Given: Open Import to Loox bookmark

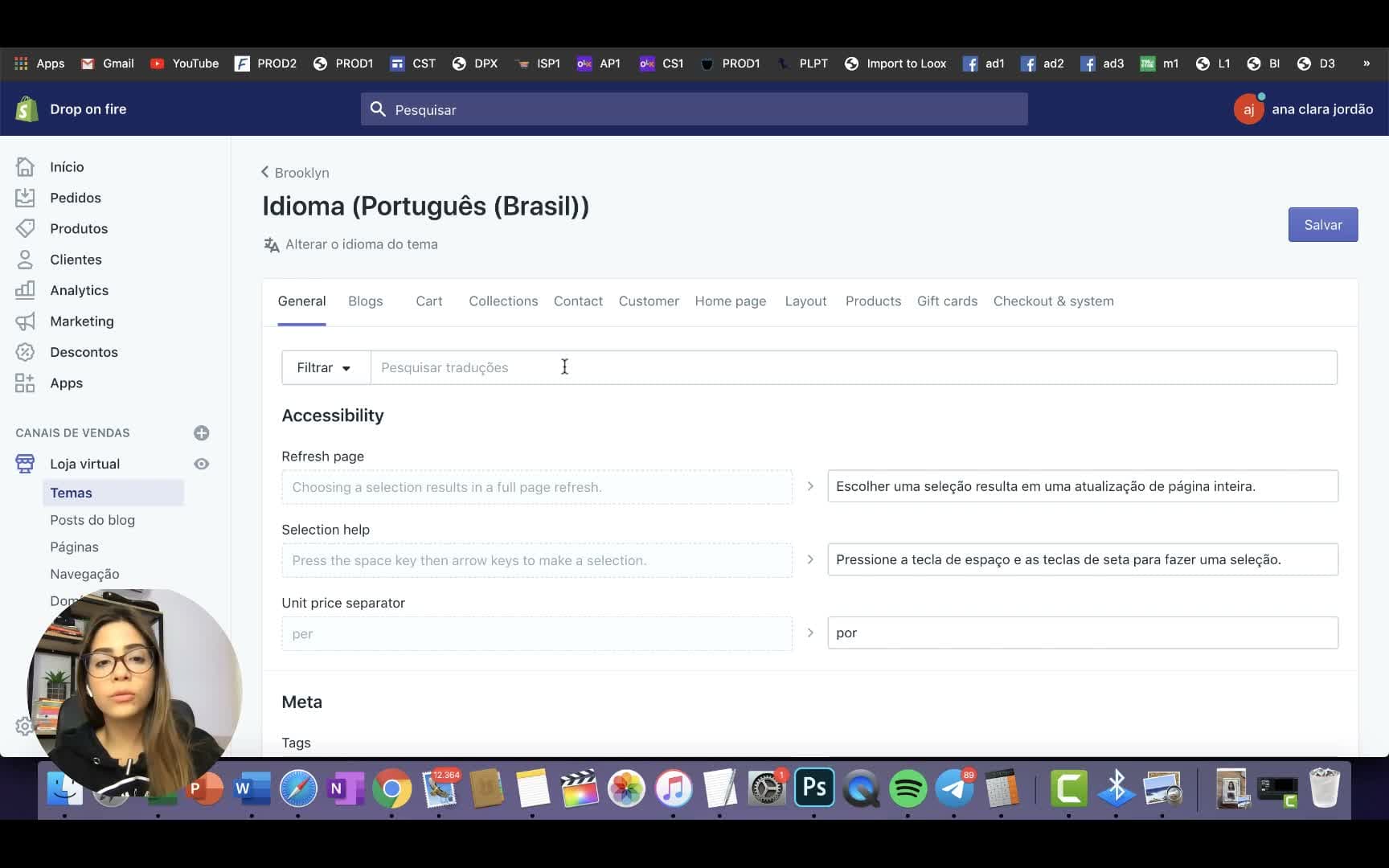Looking at the screenshot, I should [895, 63].
